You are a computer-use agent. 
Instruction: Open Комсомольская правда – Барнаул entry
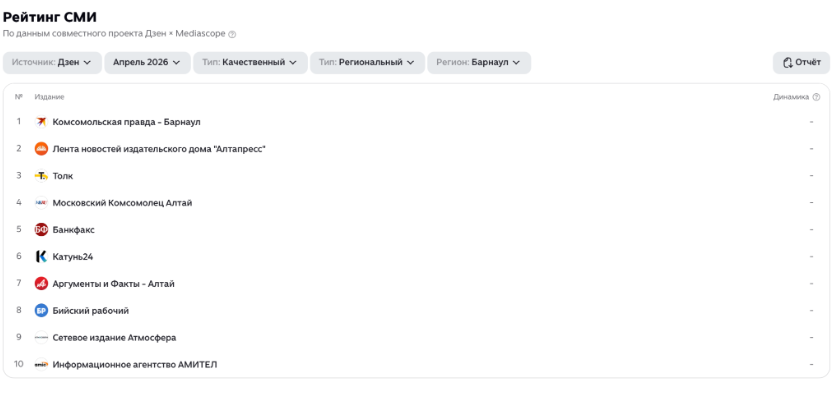pos(126,122)
